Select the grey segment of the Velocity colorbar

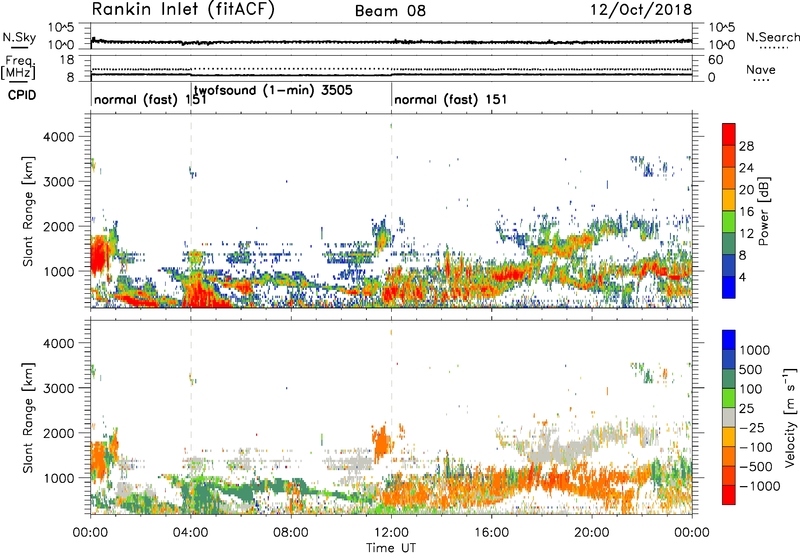729,418
